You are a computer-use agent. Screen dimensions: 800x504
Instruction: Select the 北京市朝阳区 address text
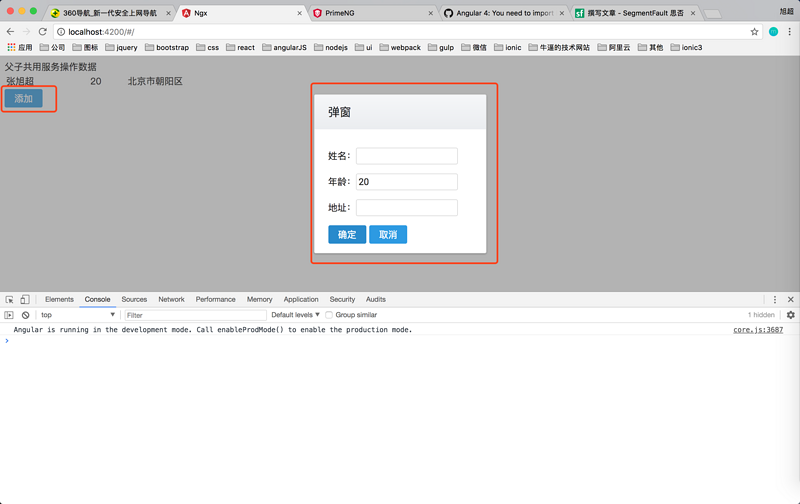(x=155, y=82)
